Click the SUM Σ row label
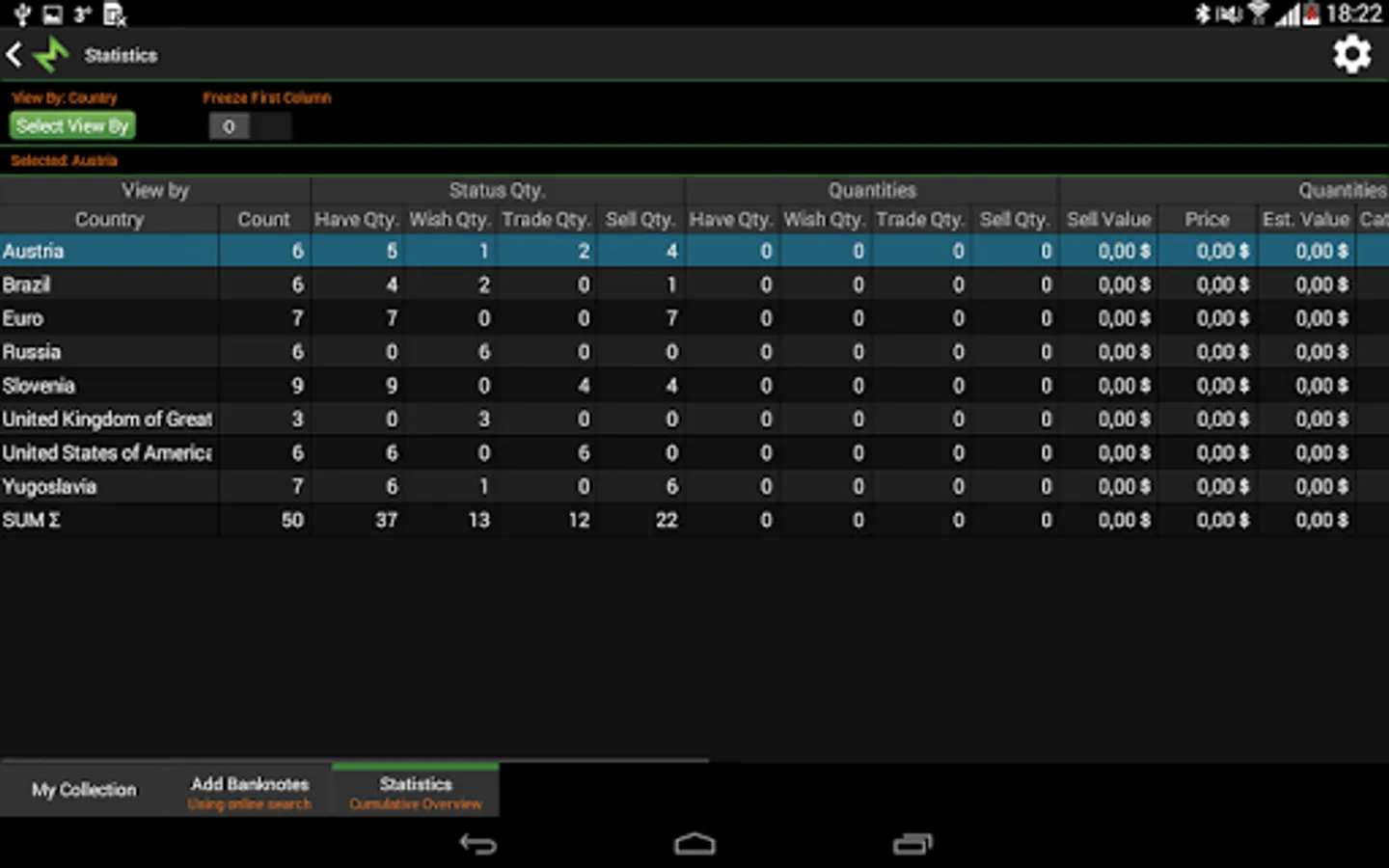The width and height of the screenshot is (1389, 868). pyautogui.click(x=31, y=521)
